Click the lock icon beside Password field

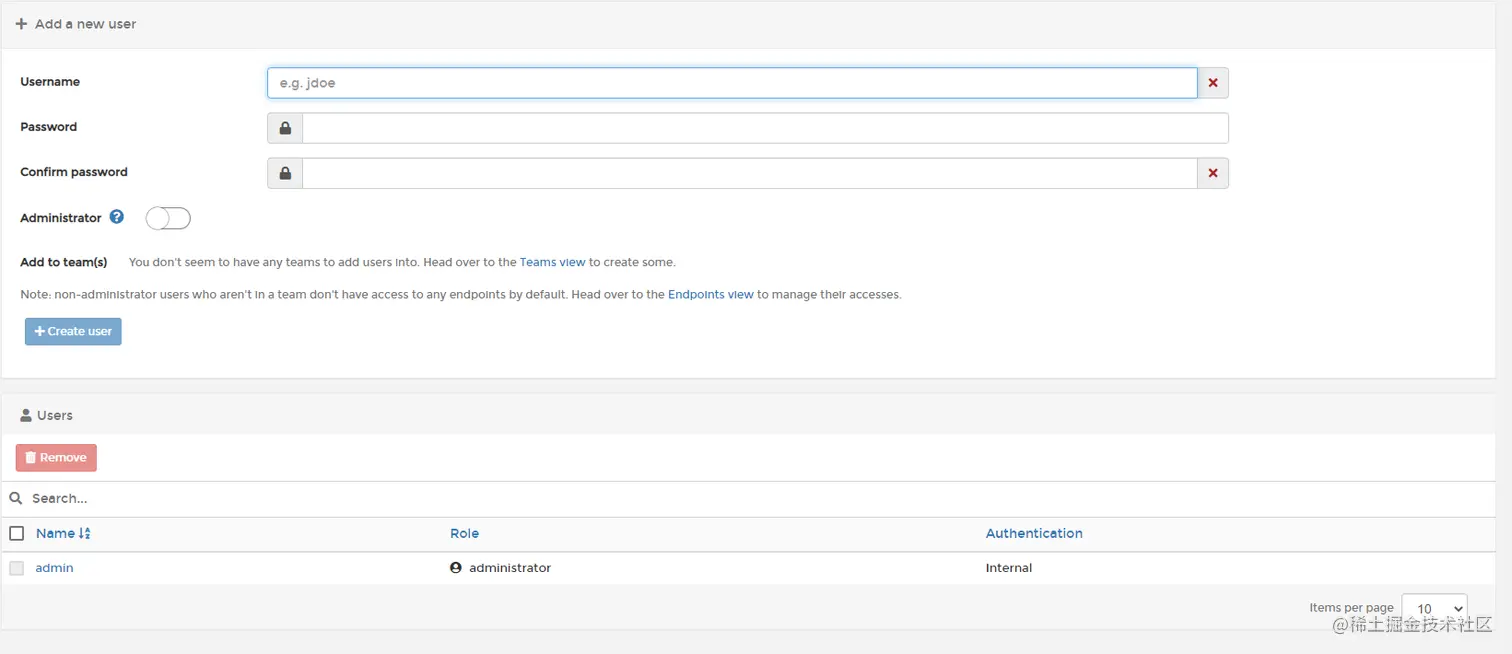click(x=285, y=128)
